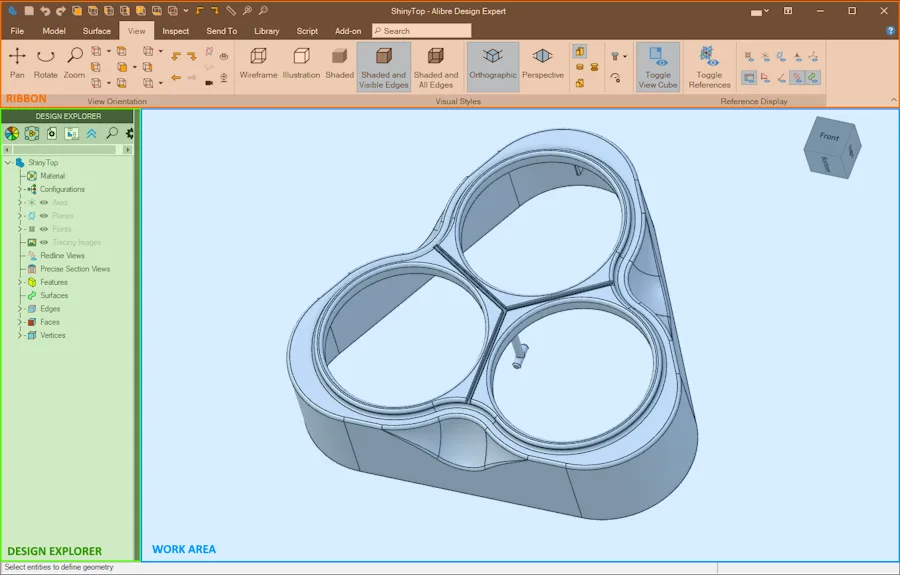
Task: Expand the Configurations tree node
Action: click(20, 189)
